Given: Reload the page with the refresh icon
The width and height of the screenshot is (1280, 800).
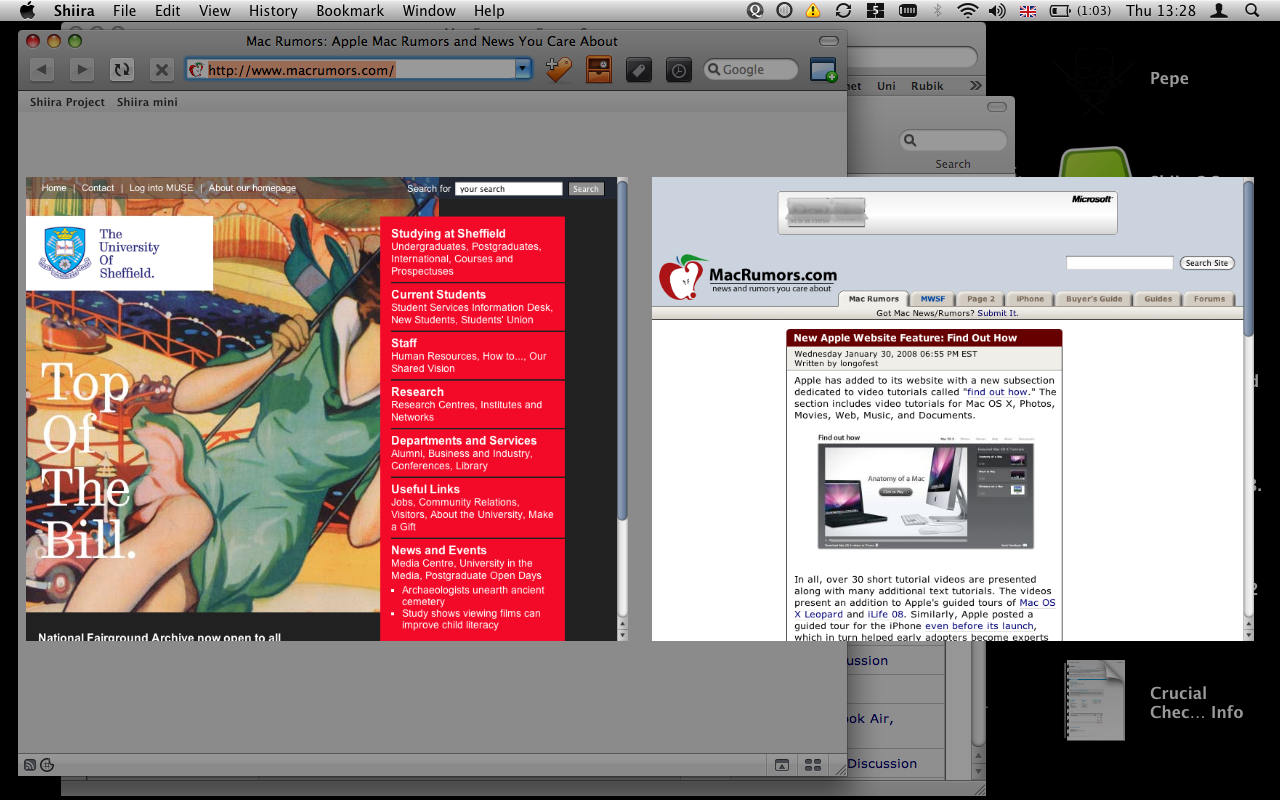Looking at the screenshot, I should pyautogui.click(x=122, y=69).
